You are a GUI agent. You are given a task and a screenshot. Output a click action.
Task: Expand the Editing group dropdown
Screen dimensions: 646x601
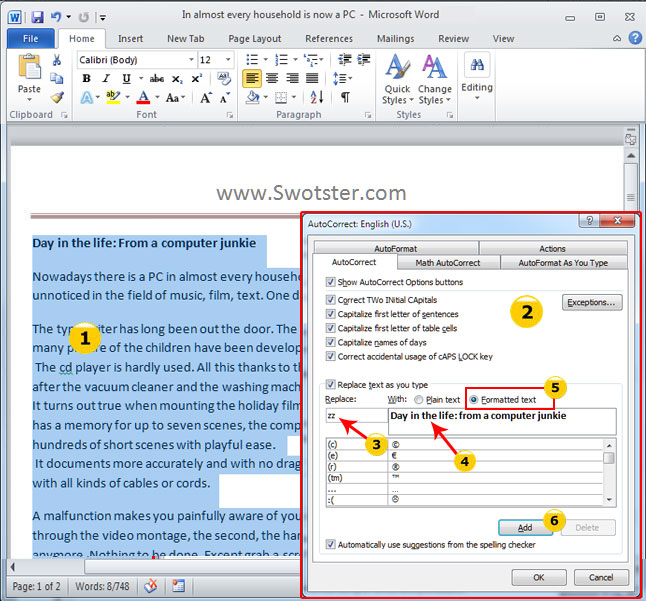(x=477, y=98)
